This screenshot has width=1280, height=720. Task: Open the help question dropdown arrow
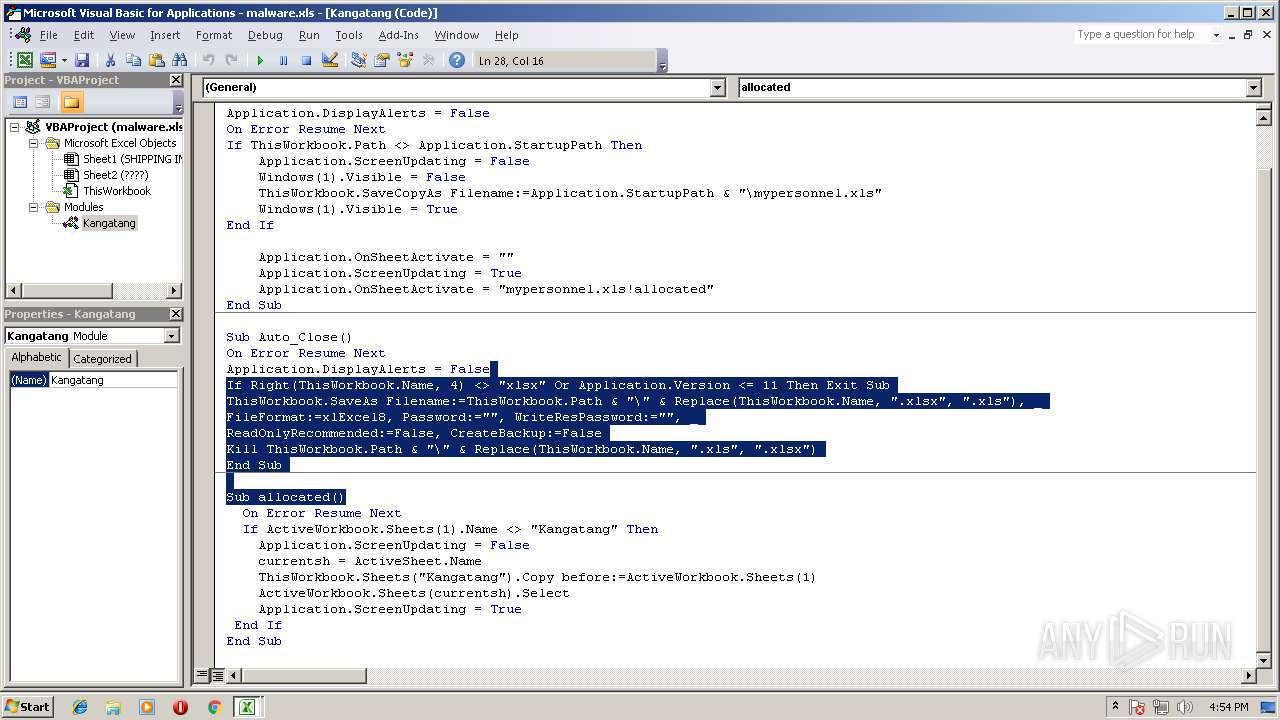1216,34
